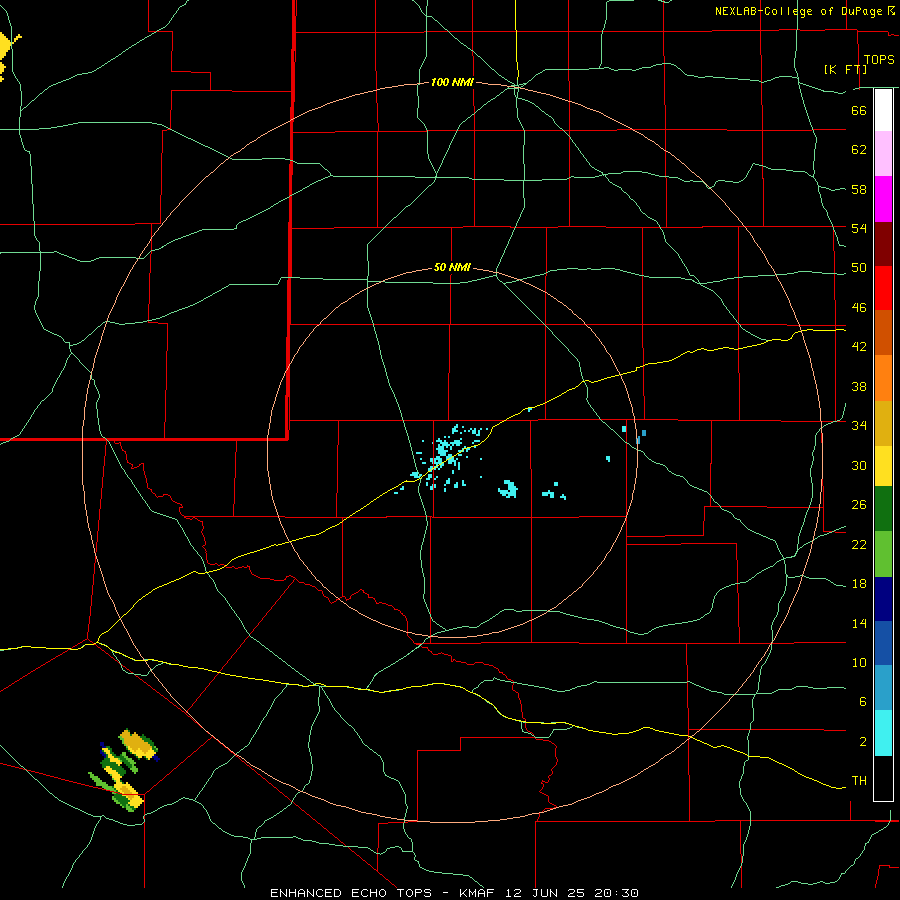The height and width of the screenshot is (900, 900).
Task: Click the bright yellow legend swatch
Action: tap(883, 466)
